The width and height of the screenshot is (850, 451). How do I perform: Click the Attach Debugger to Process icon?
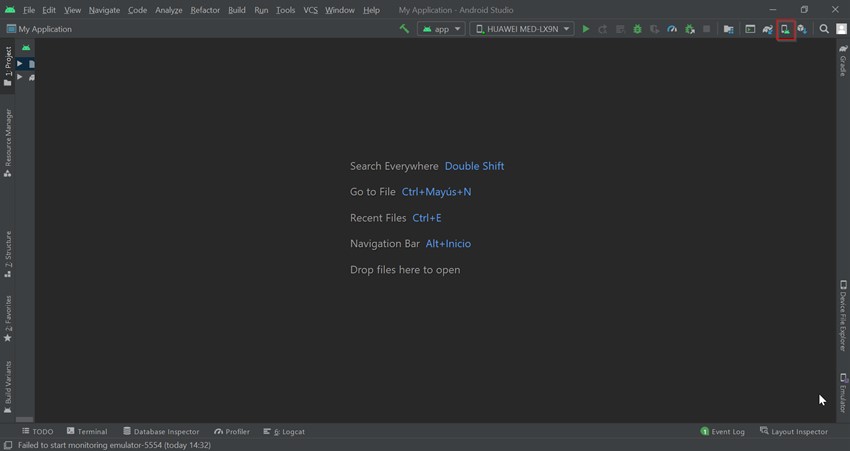[690, 29]
